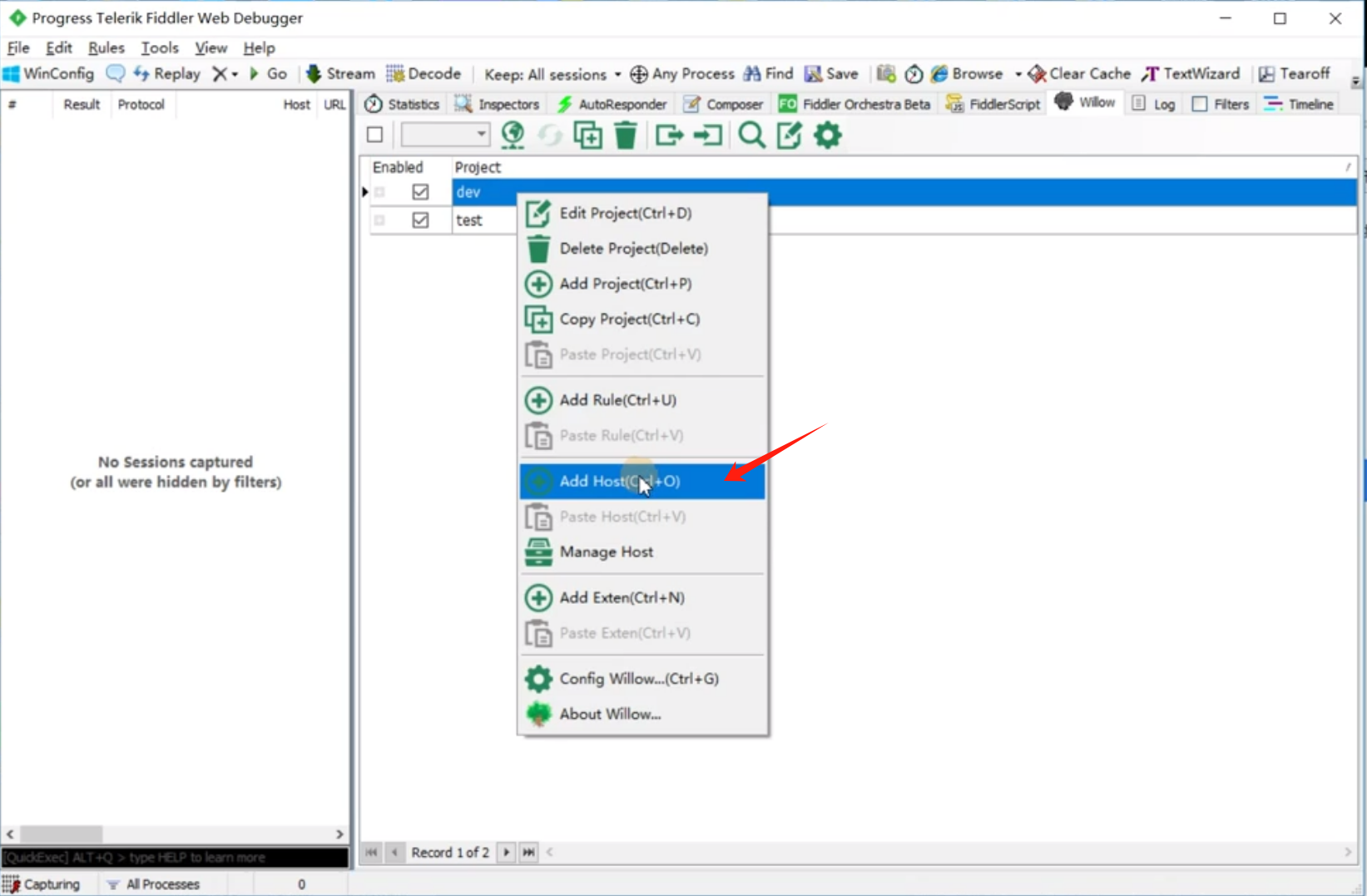Click the copy project icon in Willow toolbar
Image resolution: width=1367 pixels, height=896 pixels.
587,135
